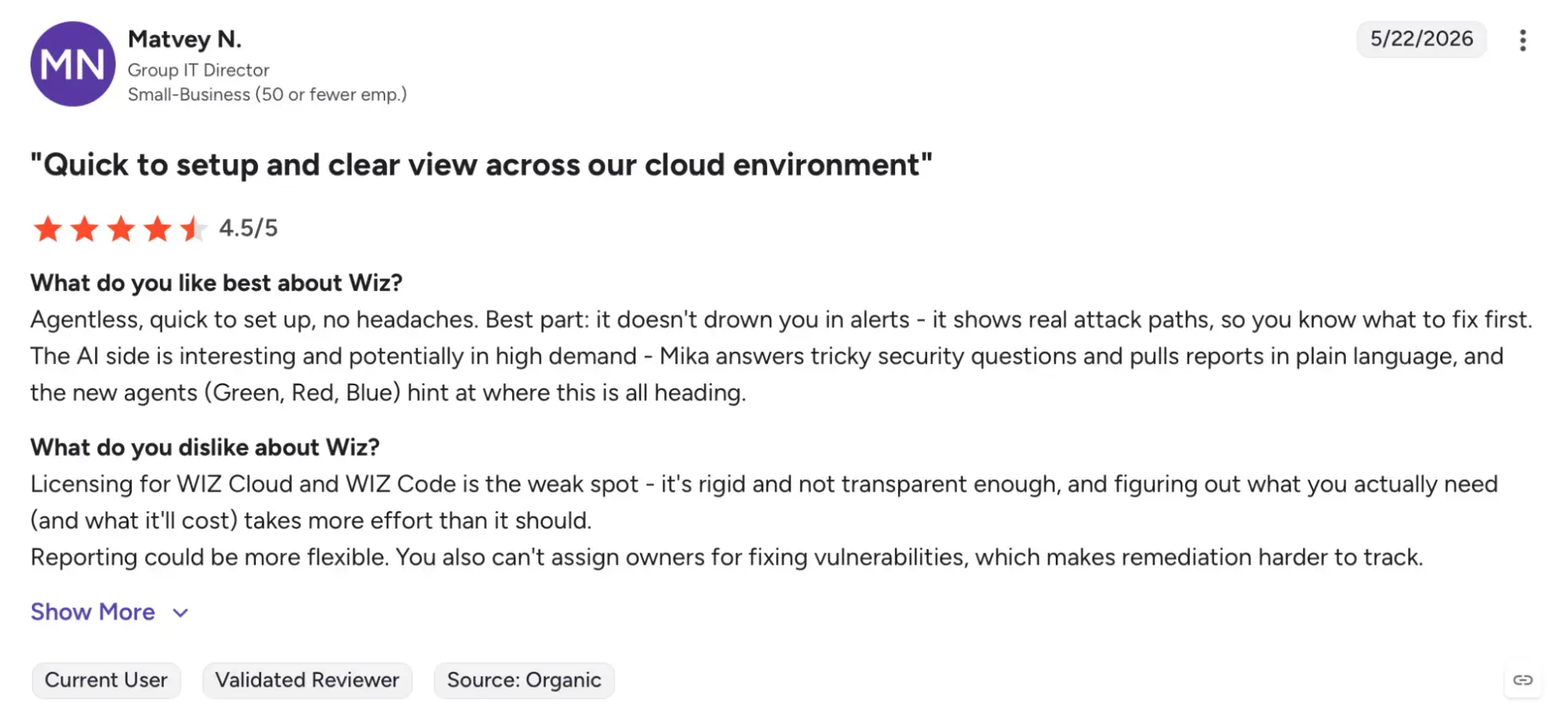
Task: Open reviewer name Matvey N.
Action: click(184, 39)
